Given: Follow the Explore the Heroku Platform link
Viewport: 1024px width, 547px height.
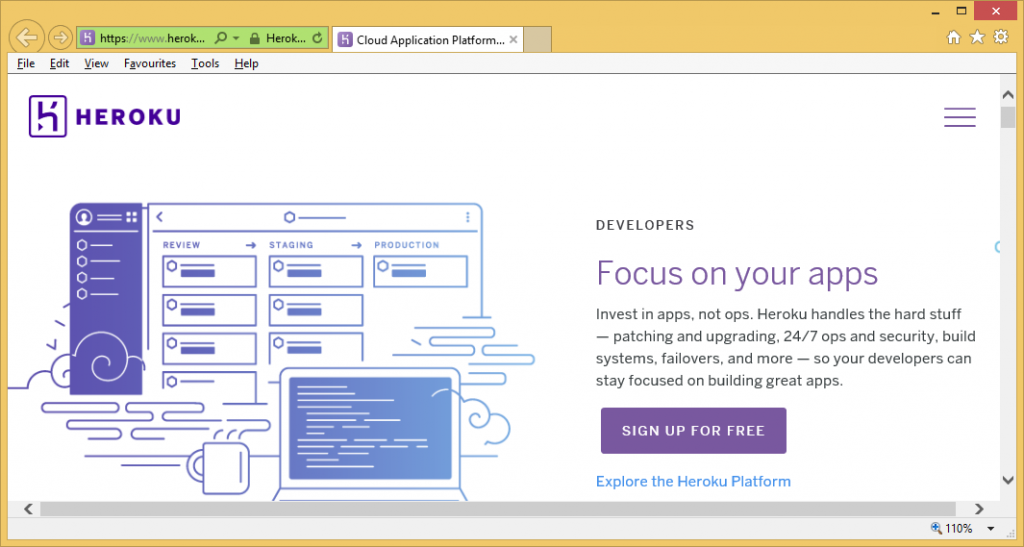Looking at the screenshot, I should pos(693,481).
